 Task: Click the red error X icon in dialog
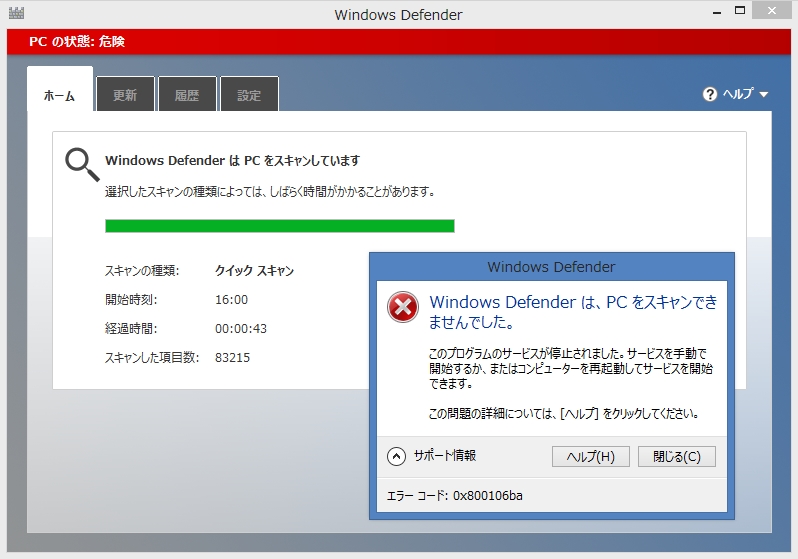coord(403,307)
